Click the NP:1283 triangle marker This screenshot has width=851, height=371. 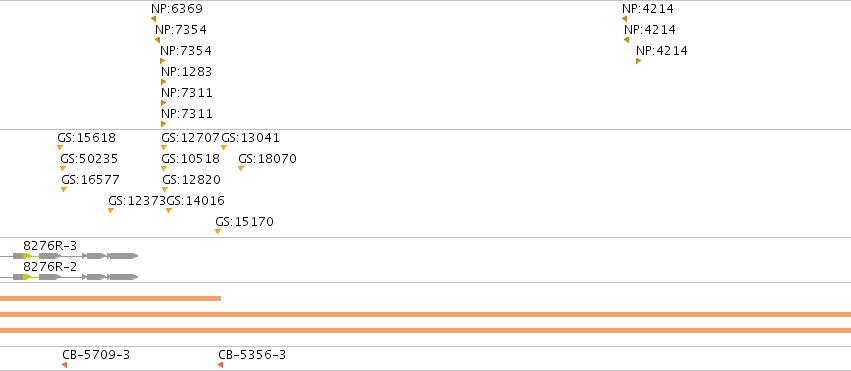coord(163,82)
